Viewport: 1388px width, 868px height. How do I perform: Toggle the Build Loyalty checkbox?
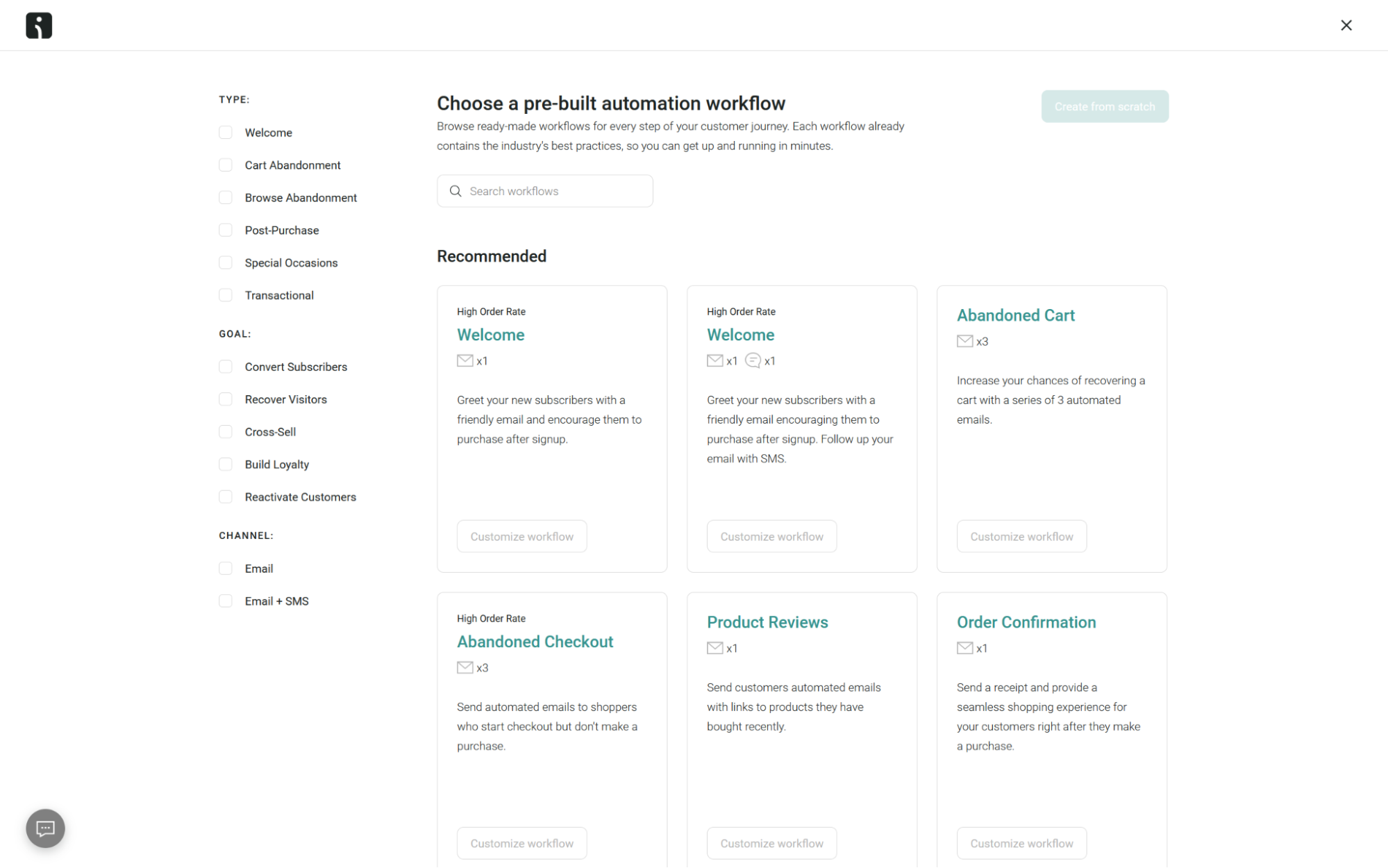(225, 464)
